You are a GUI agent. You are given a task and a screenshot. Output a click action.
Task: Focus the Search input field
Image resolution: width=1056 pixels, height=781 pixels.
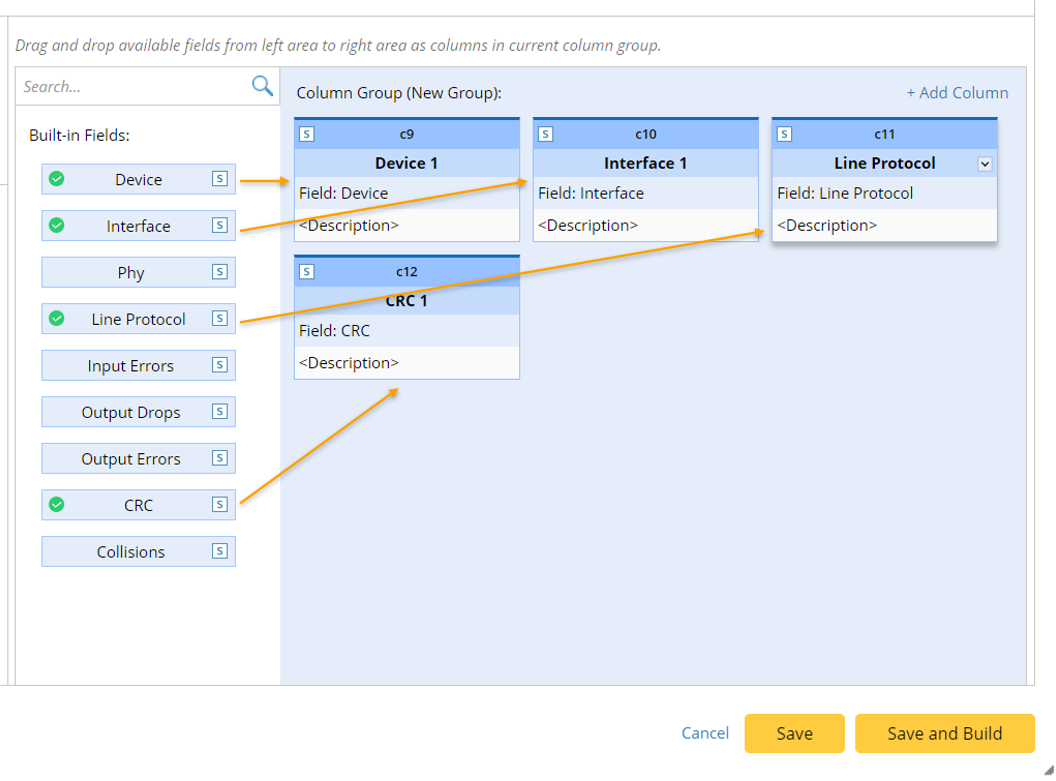pyautogui.click(x=132, y=87)
